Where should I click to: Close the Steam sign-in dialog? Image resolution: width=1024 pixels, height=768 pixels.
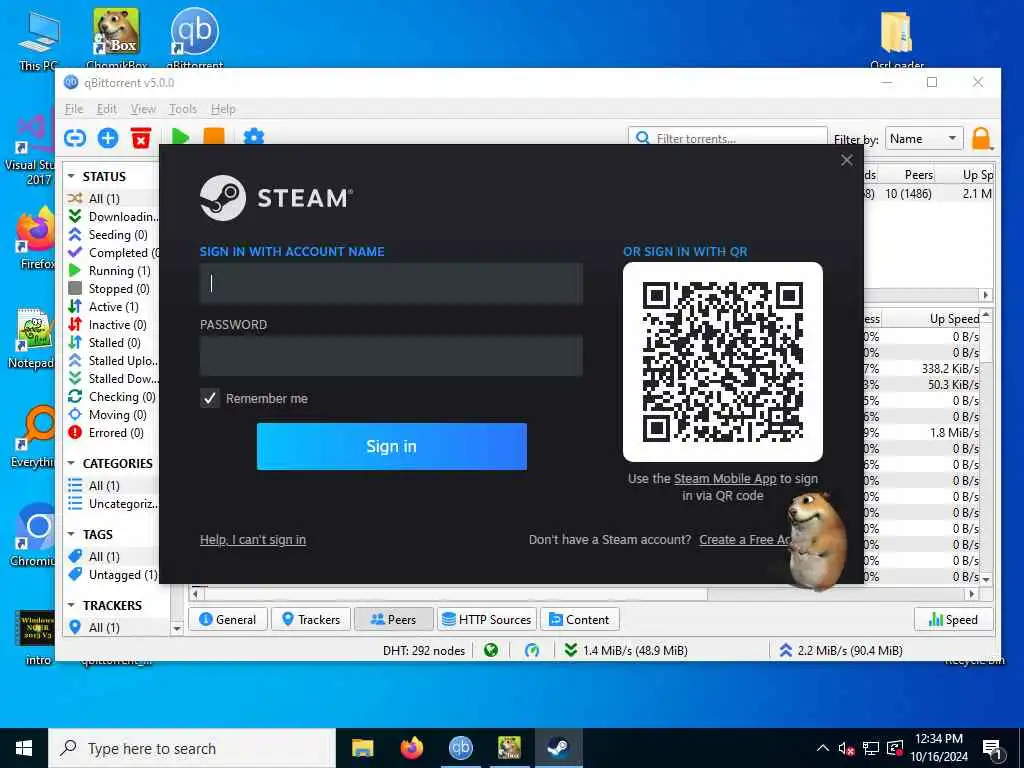846,160
